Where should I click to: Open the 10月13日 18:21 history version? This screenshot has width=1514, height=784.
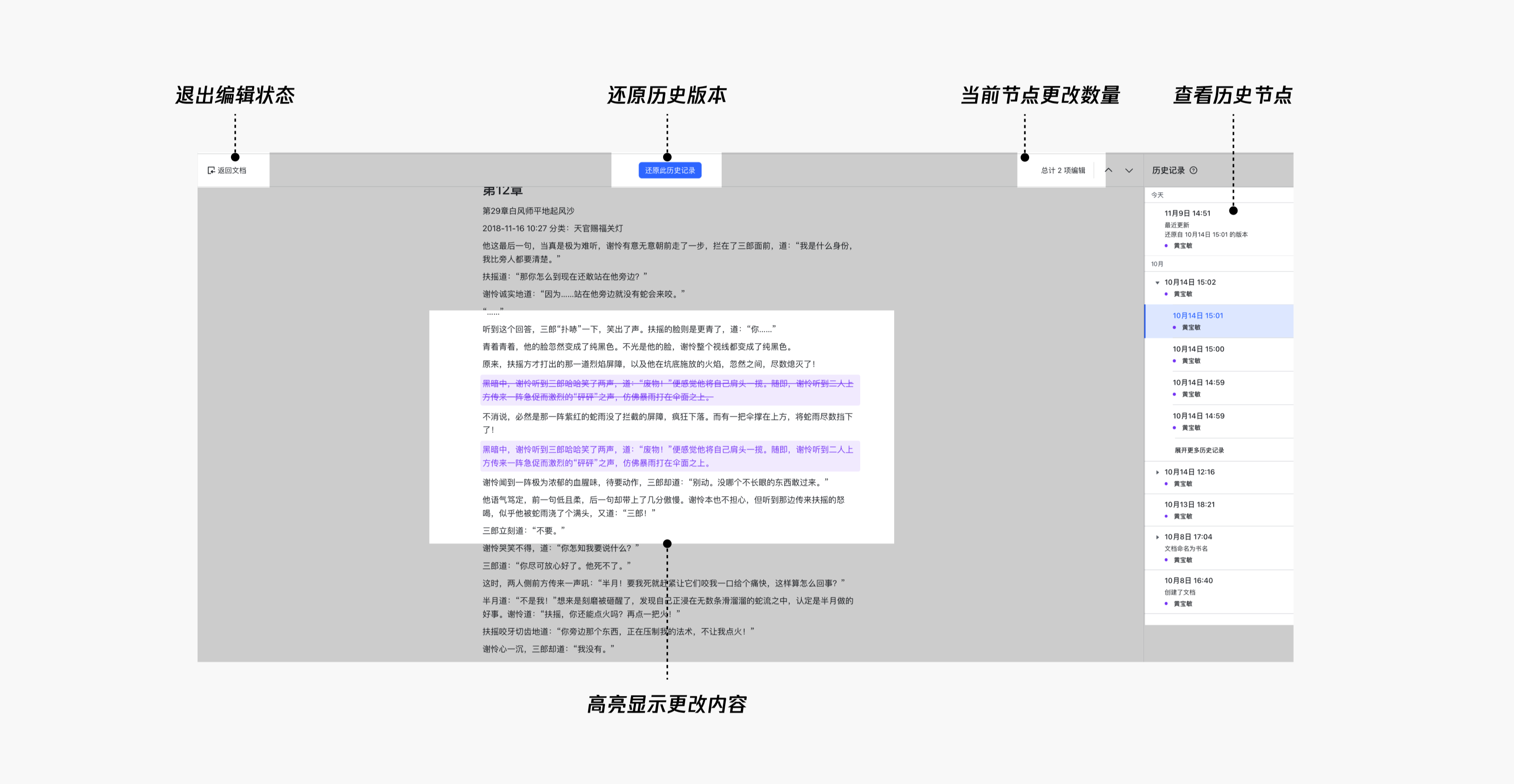[1190, 504]
